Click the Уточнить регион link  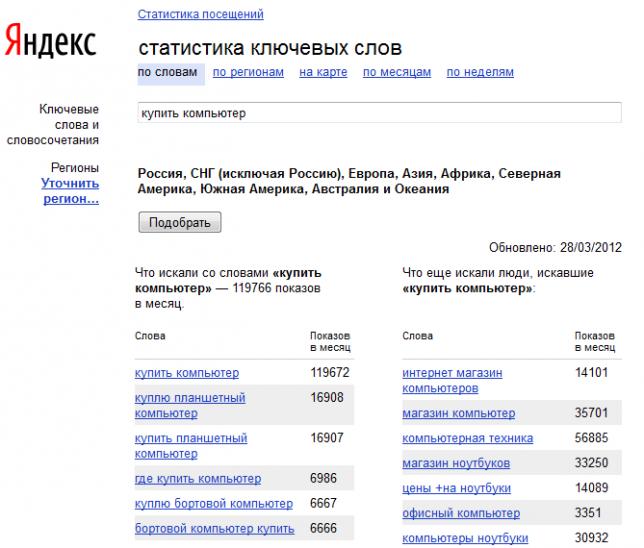point(70,191)
